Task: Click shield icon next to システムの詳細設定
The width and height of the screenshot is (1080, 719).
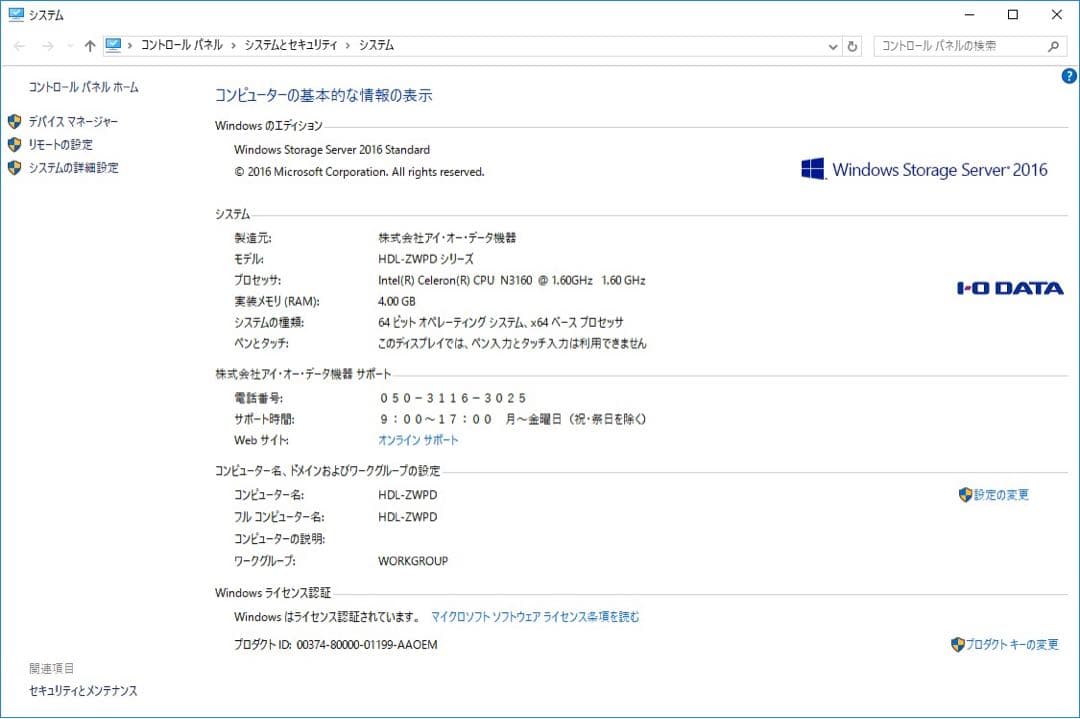Action: coord(14,168)
